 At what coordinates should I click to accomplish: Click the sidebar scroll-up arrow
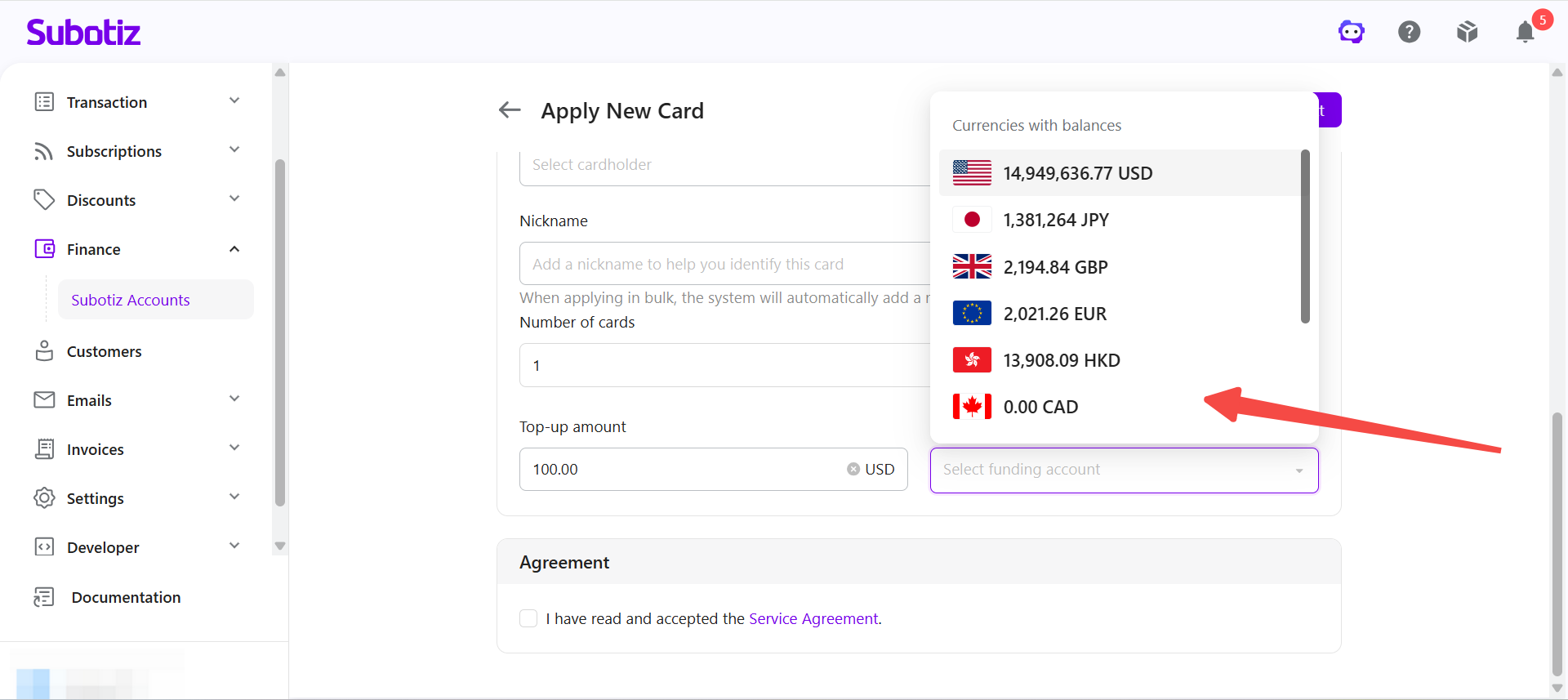280,72
